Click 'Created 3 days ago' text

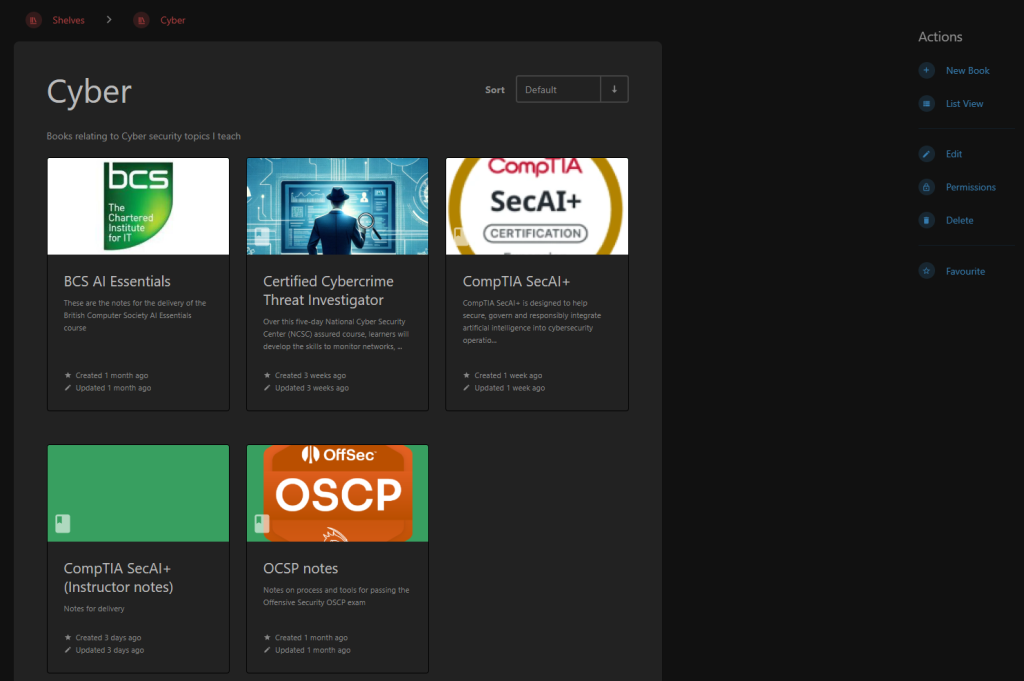108,638
